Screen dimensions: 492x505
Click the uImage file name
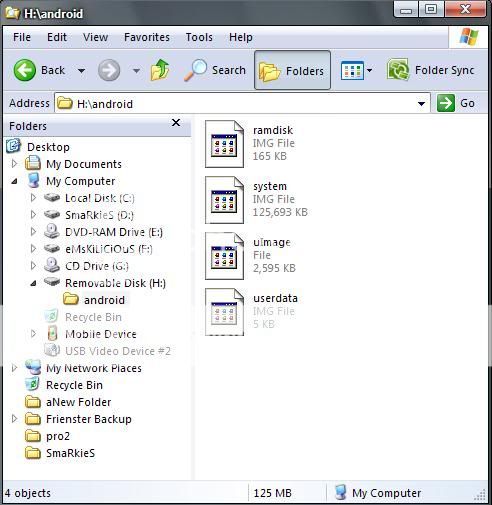click(x=272, y=242)
